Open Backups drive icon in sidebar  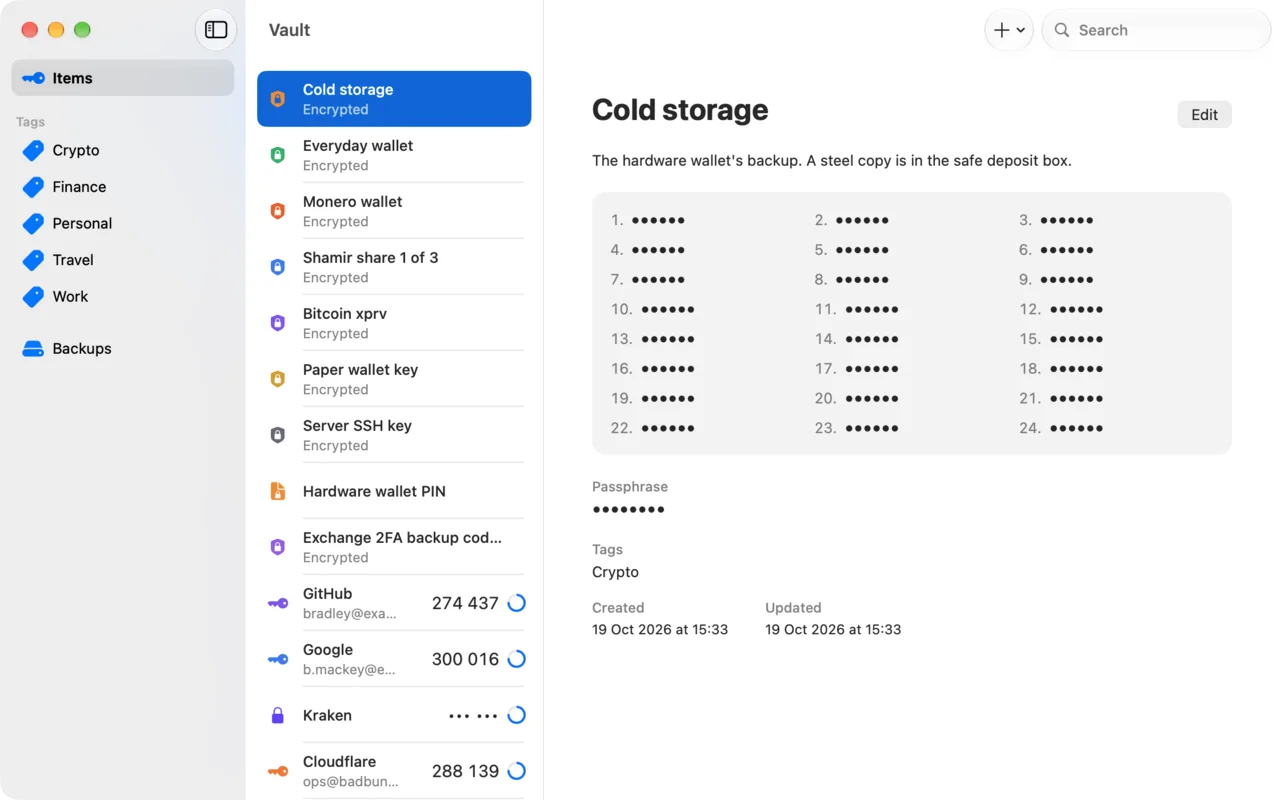click(33, 349)
